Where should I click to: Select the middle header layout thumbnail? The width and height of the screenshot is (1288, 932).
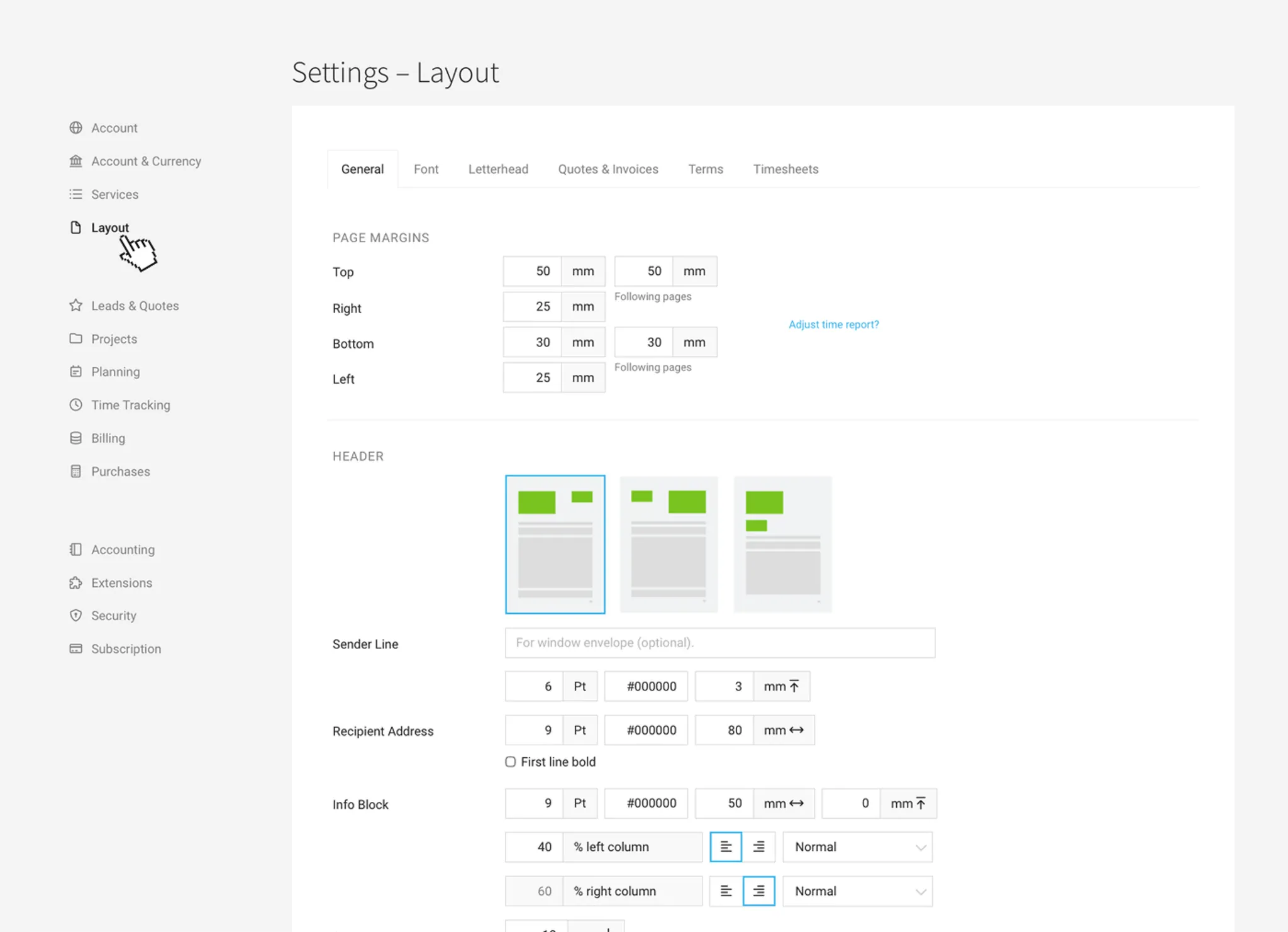(x=669, y=545)
